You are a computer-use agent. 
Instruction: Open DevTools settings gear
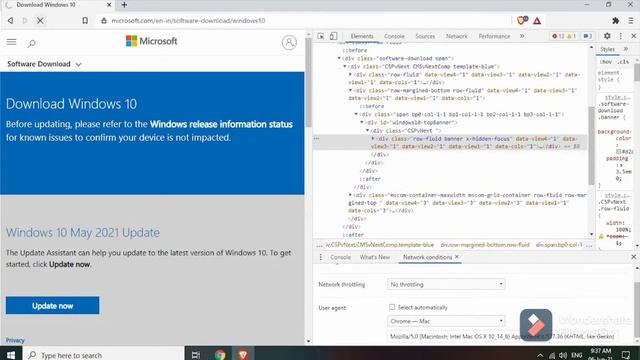pos(607,36)
